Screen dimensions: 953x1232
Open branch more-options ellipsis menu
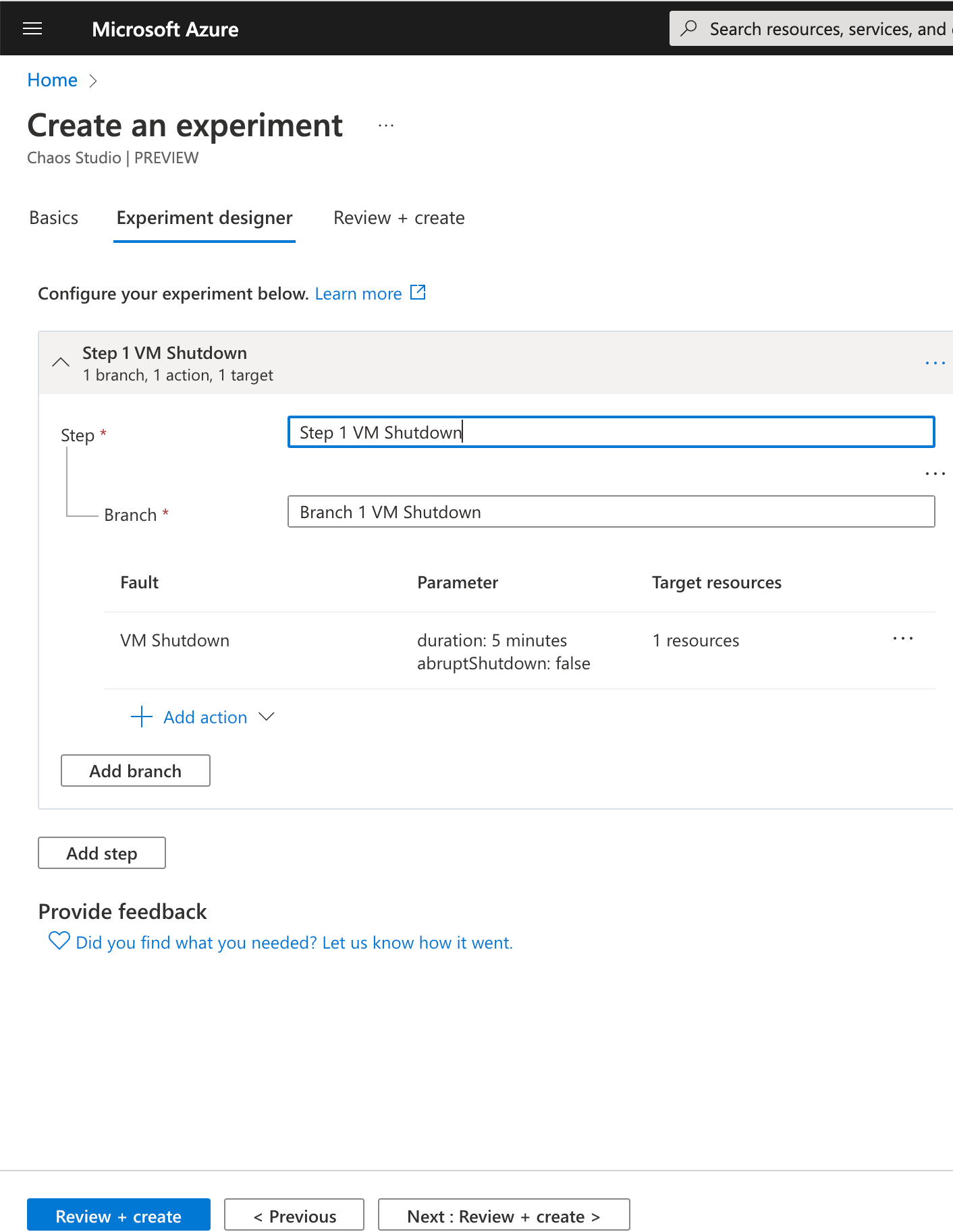pyautogui.click(x=935, y=474)
